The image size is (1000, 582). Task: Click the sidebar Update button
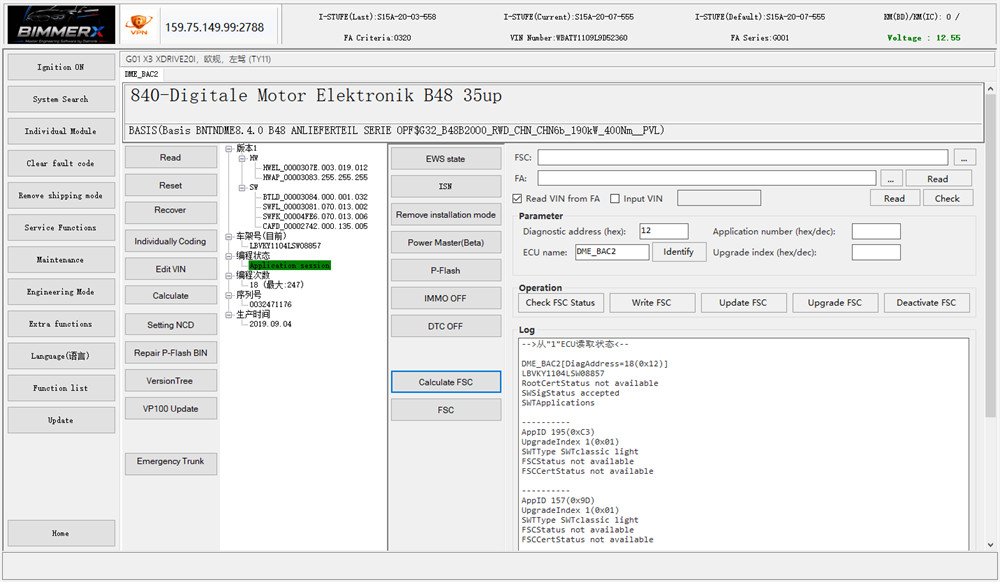tap(61, 420)
